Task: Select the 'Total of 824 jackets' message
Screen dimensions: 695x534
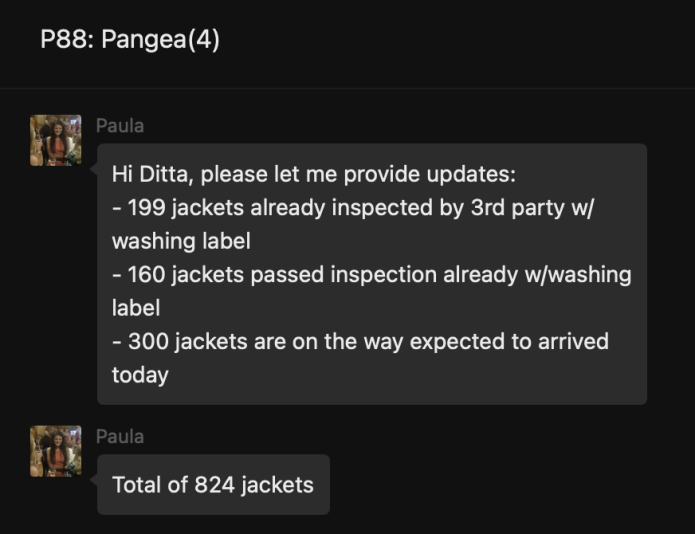Action: click(213, 485)
